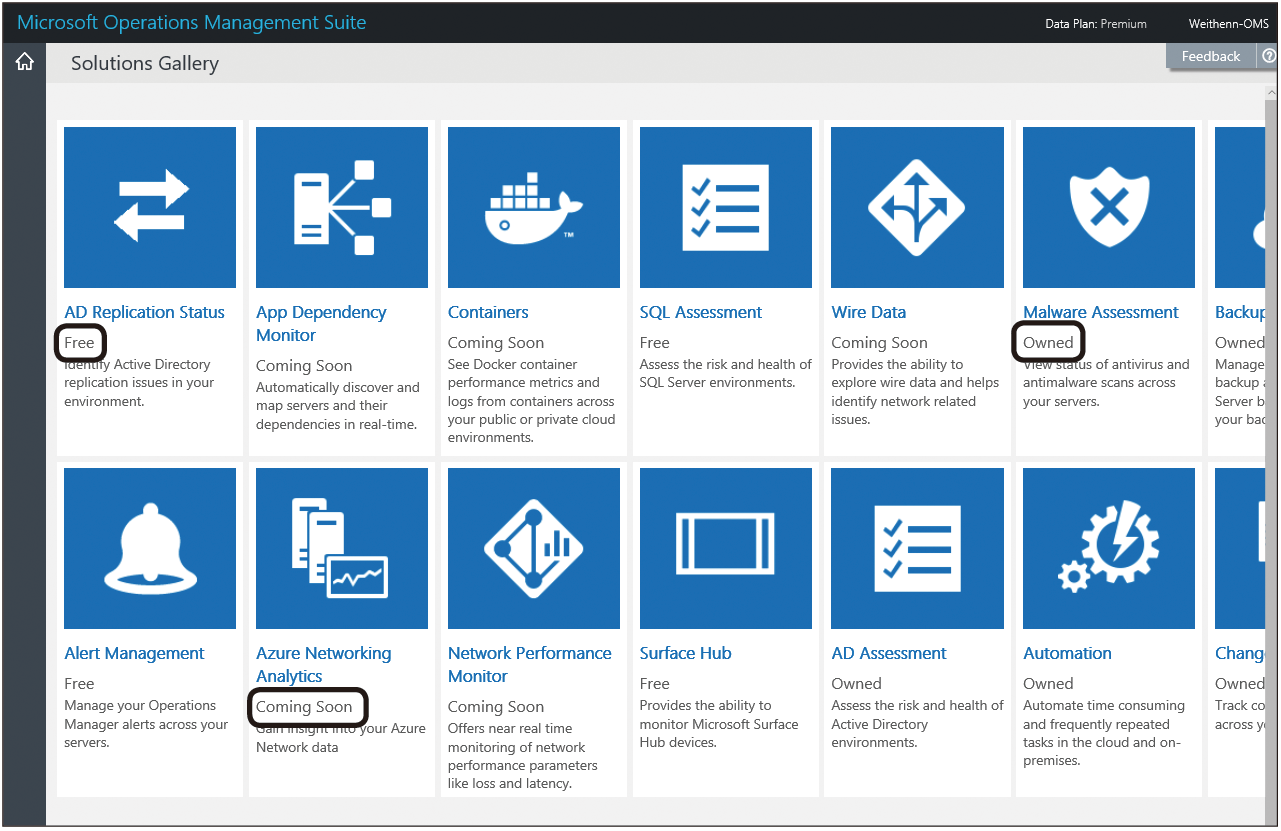The image size is (1281, 831).
Task: Click the Alert Management bell tile icon
Action: click(150, 548)
